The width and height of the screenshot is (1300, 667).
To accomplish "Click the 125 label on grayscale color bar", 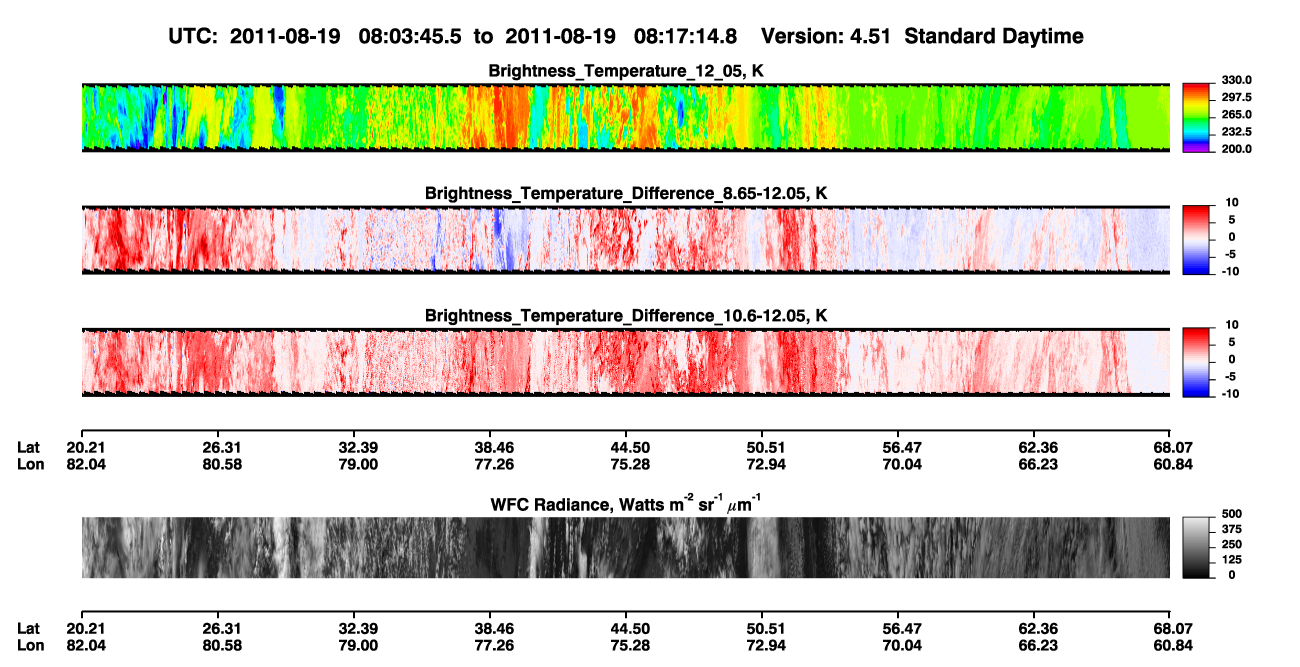I will click(x=1232, y=560).
